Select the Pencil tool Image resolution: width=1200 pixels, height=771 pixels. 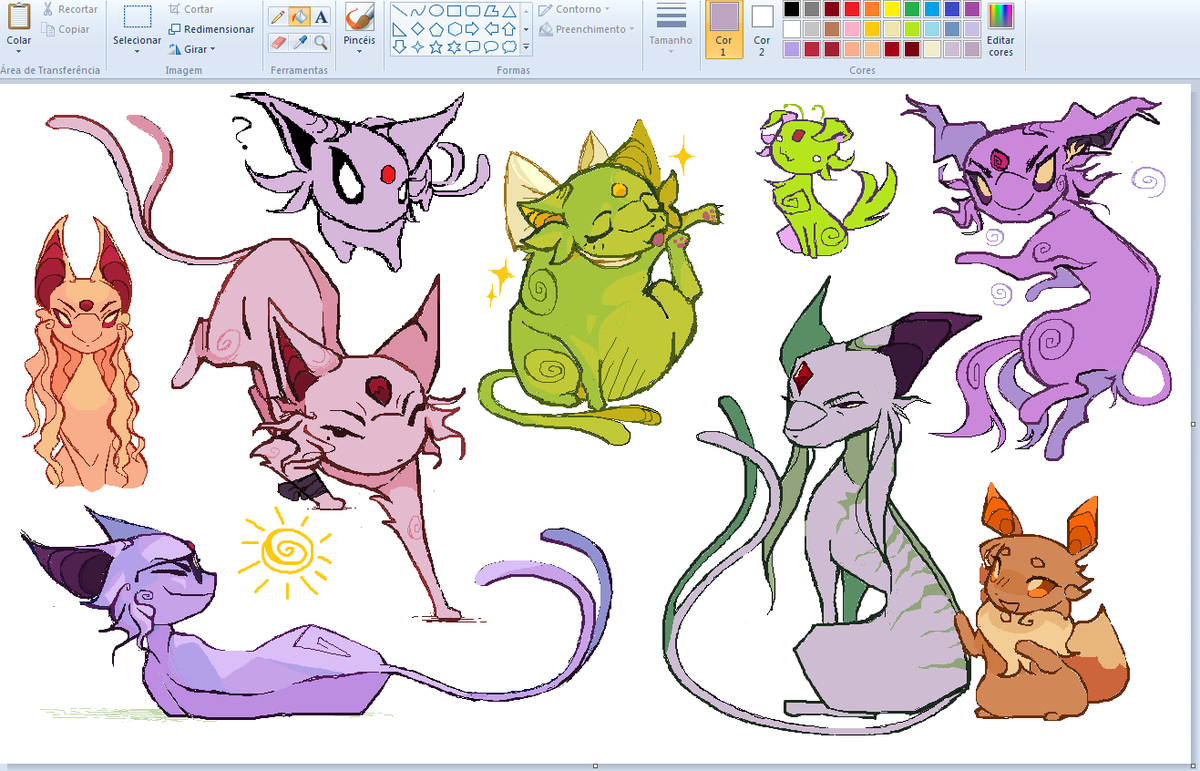point(278,17)
